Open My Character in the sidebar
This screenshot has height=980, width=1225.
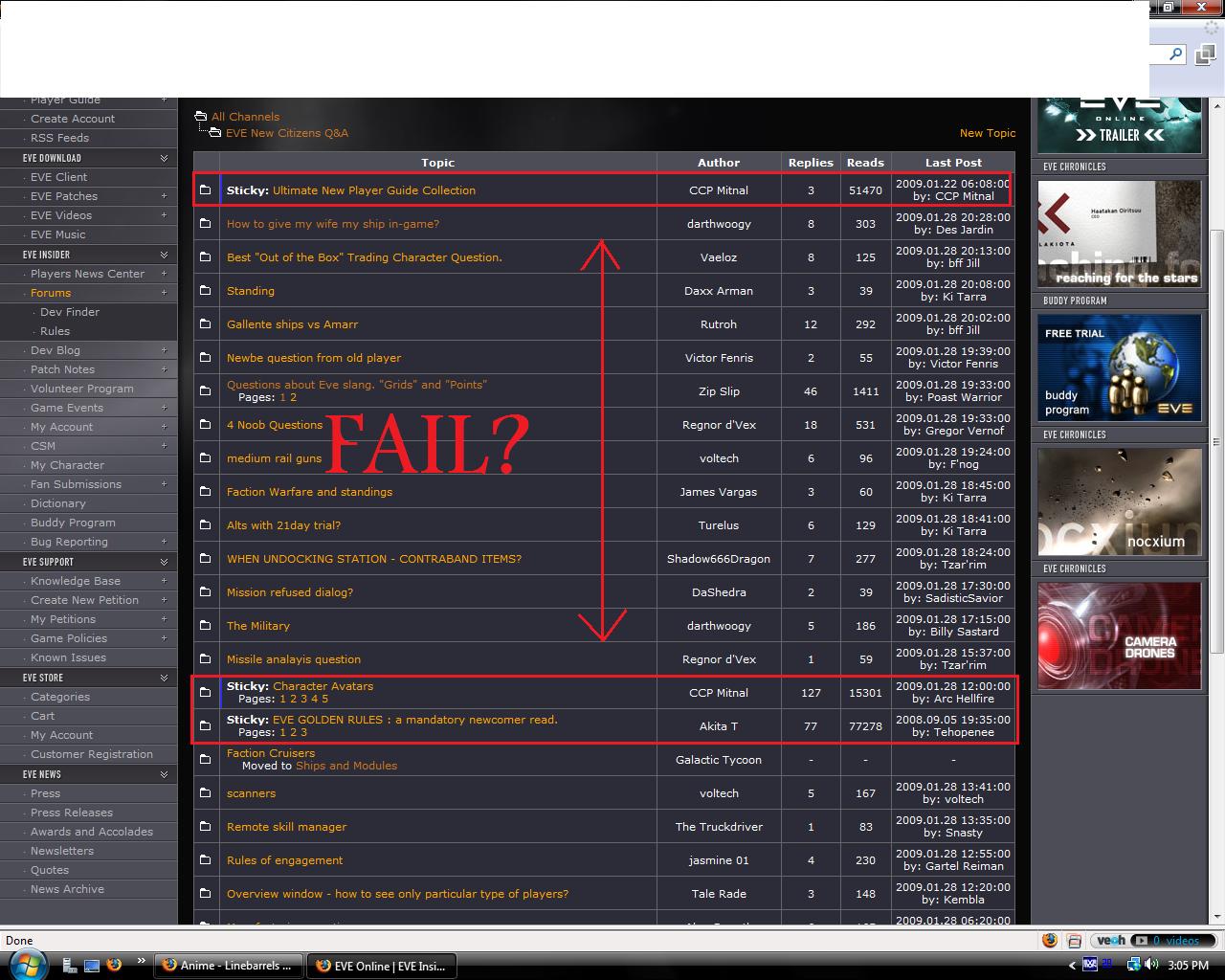[x=67, y=465]
